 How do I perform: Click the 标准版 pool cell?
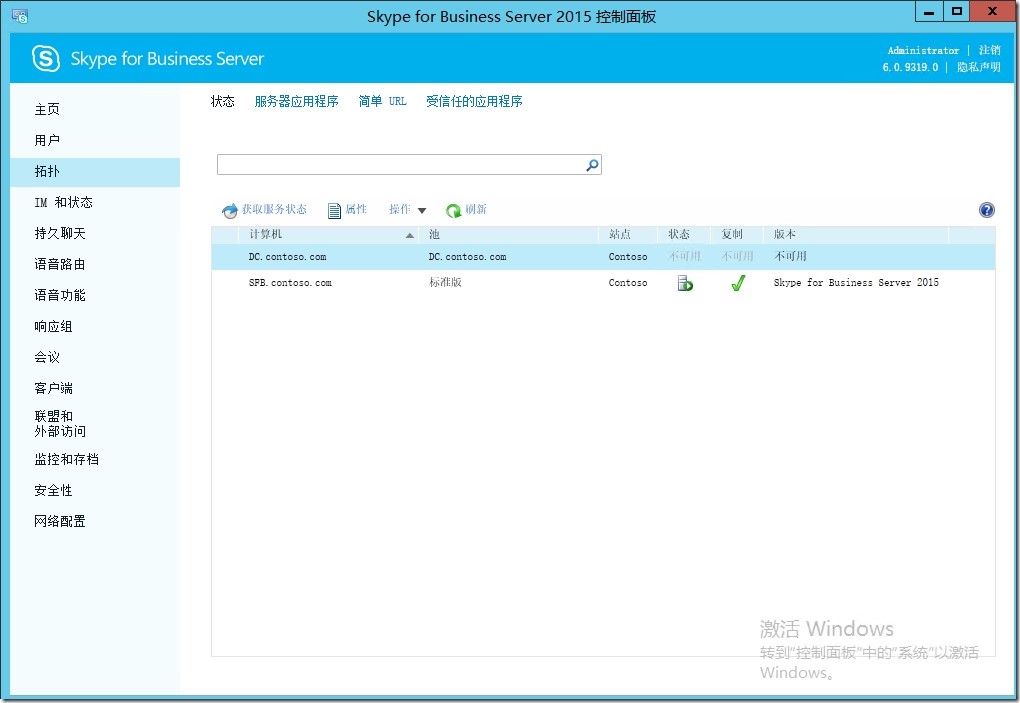[x=445, y=282]
